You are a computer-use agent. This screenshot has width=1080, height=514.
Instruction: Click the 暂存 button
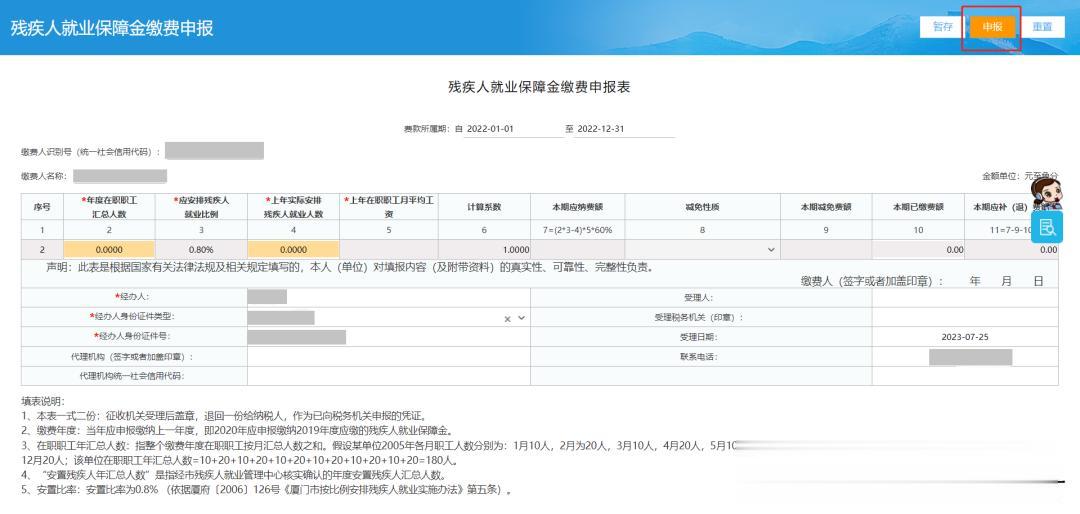(x=943, y=27)
